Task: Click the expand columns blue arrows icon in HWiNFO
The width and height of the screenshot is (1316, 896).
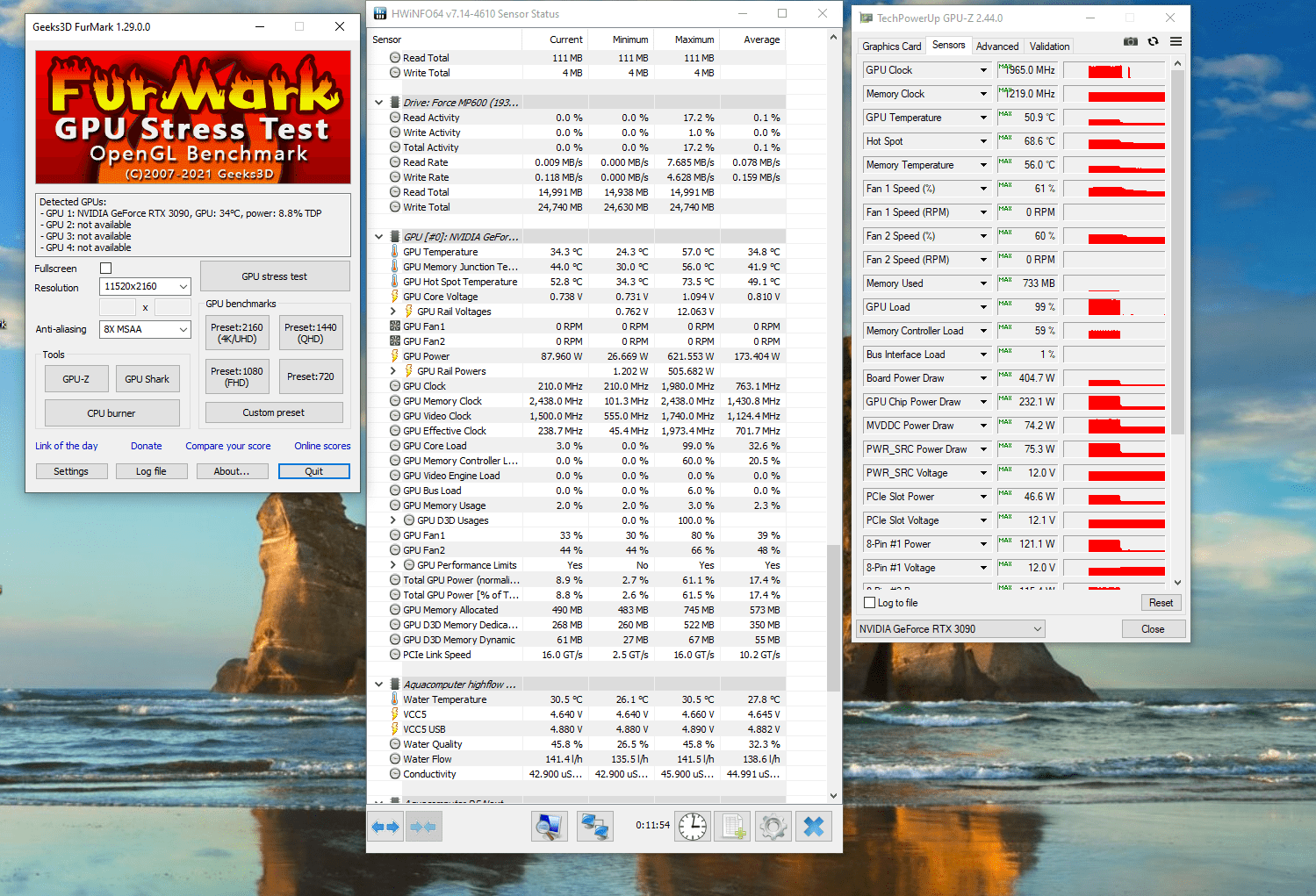Action: [385, 827]
